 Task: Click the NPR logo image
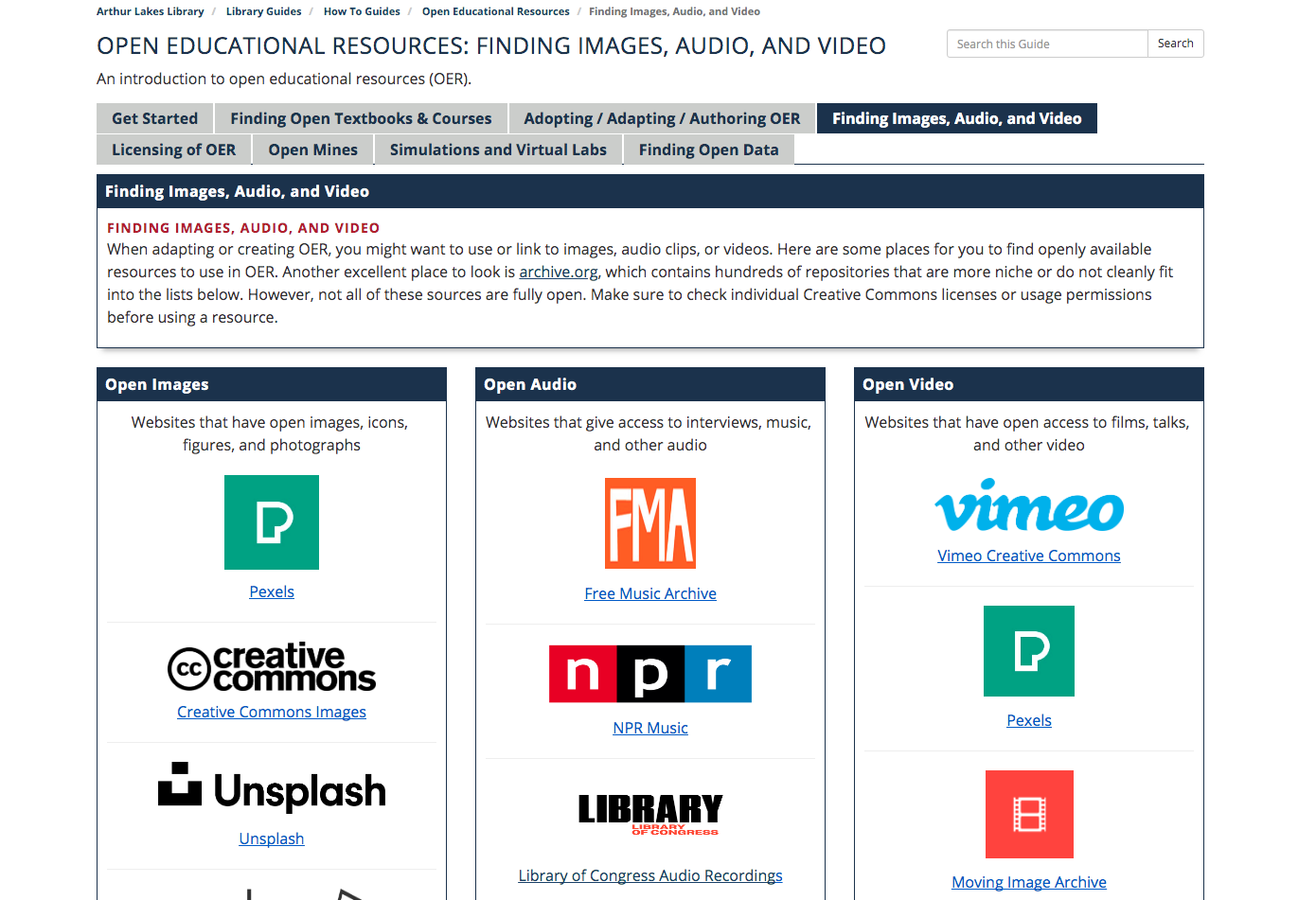650,674
